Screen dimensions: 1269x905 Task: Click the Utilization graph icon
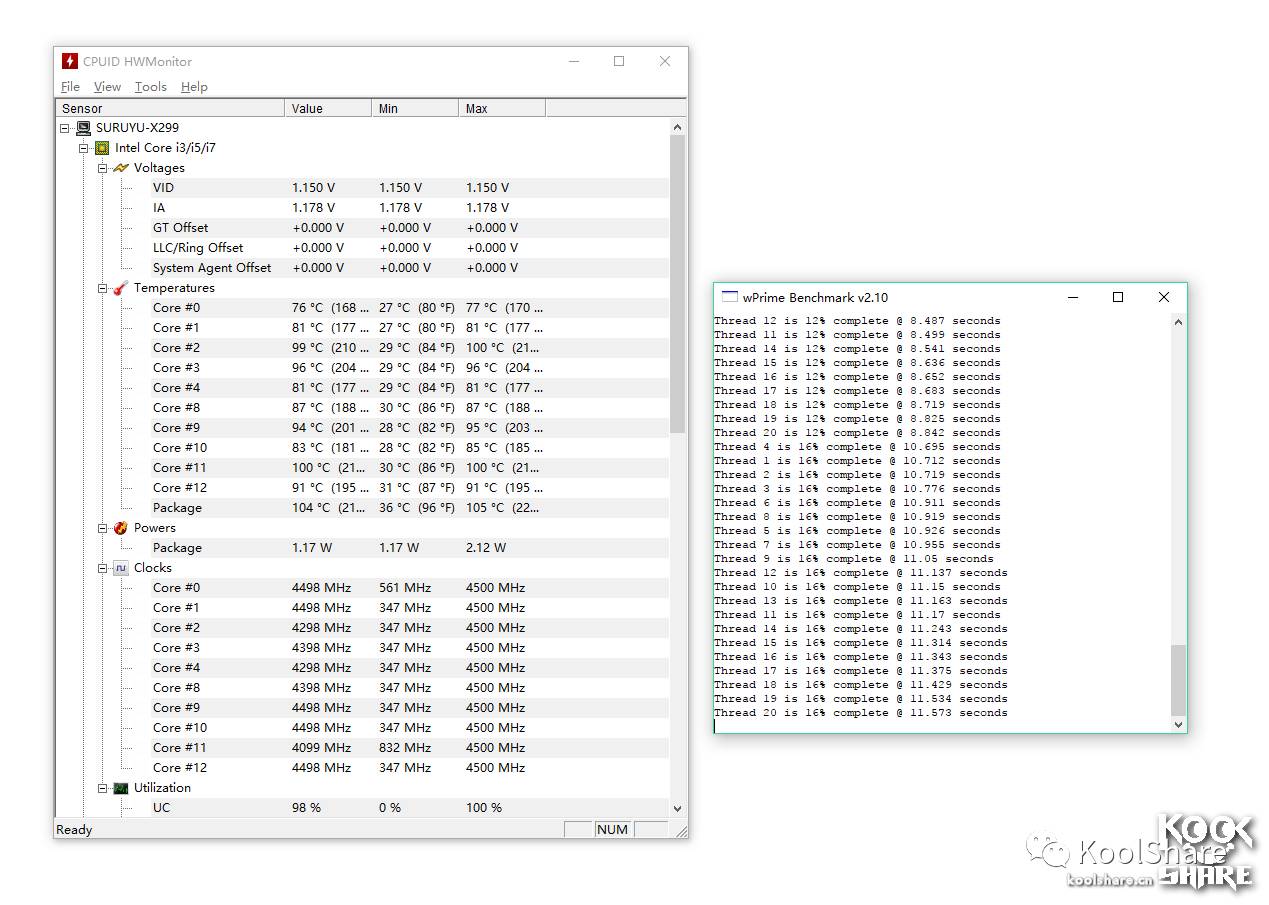(121, 788)
